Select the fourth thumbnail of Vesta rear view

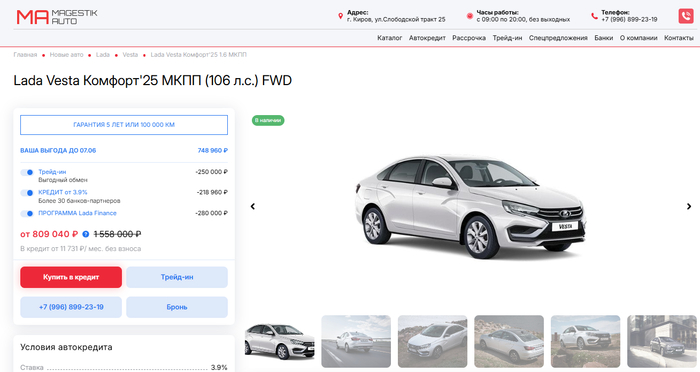(509, 342)
